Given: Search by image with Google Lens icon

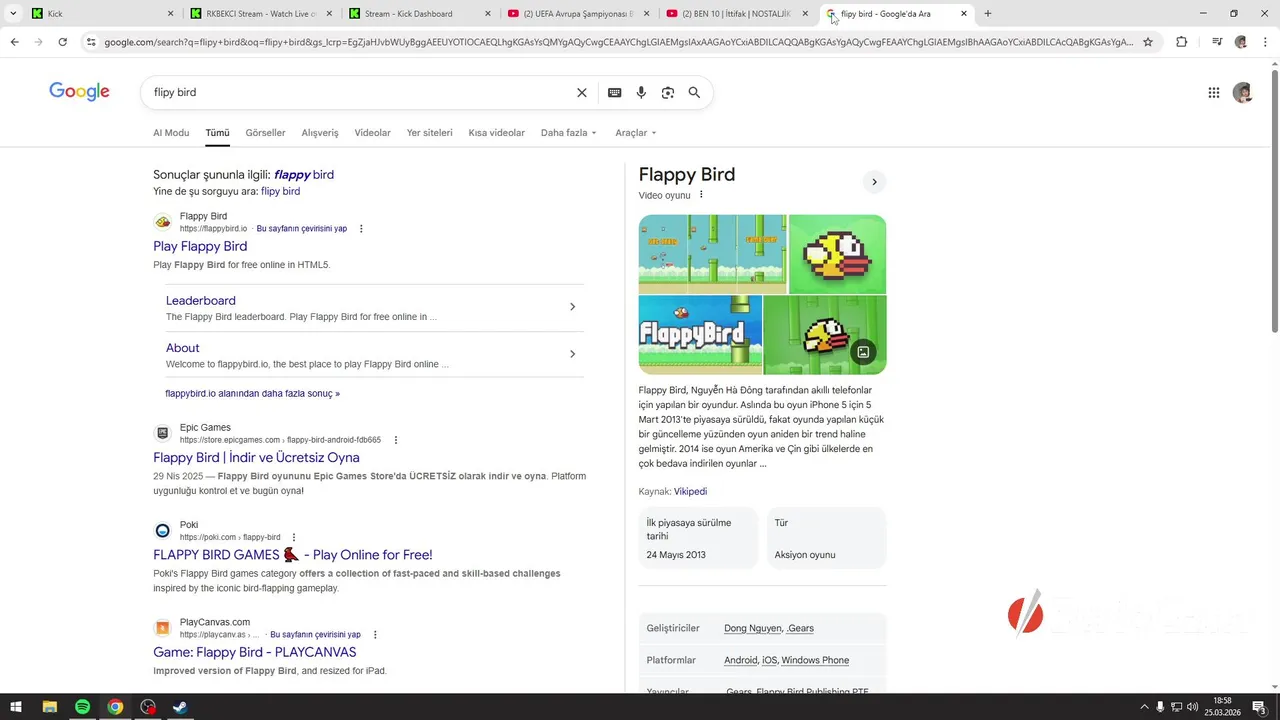Looking at the screenshot, I should click(x=668, y=92).
